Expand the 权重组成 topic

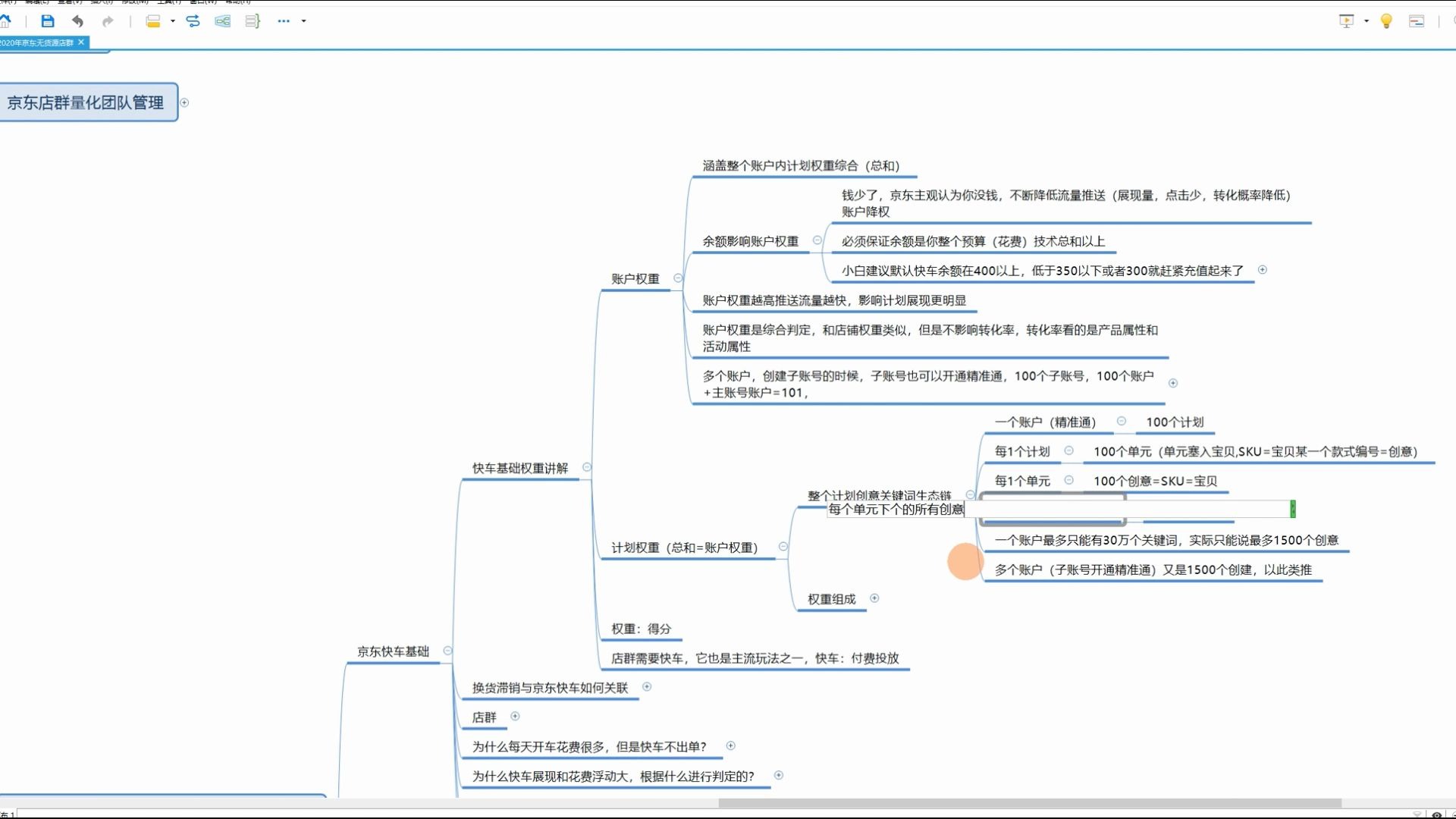coord(874,598)
